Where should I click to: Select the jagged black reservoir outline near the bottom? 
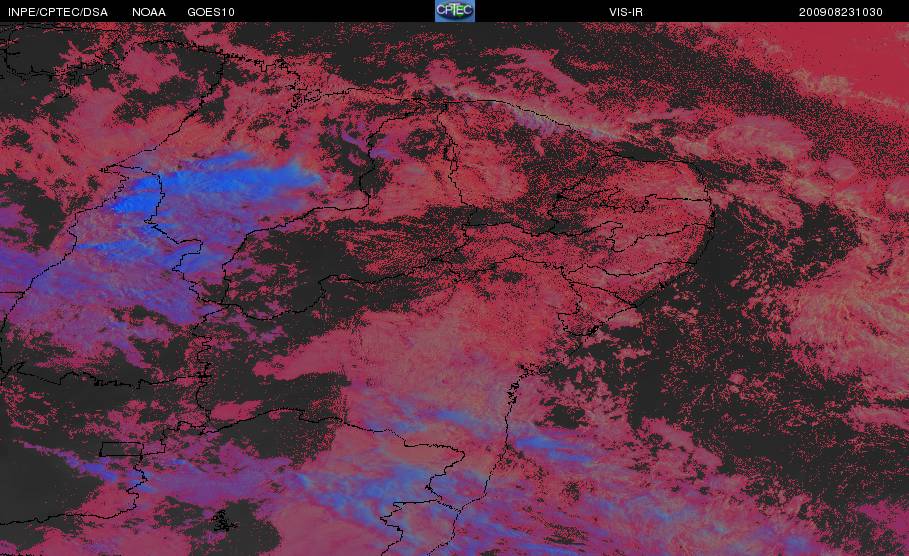click(225, 521)
